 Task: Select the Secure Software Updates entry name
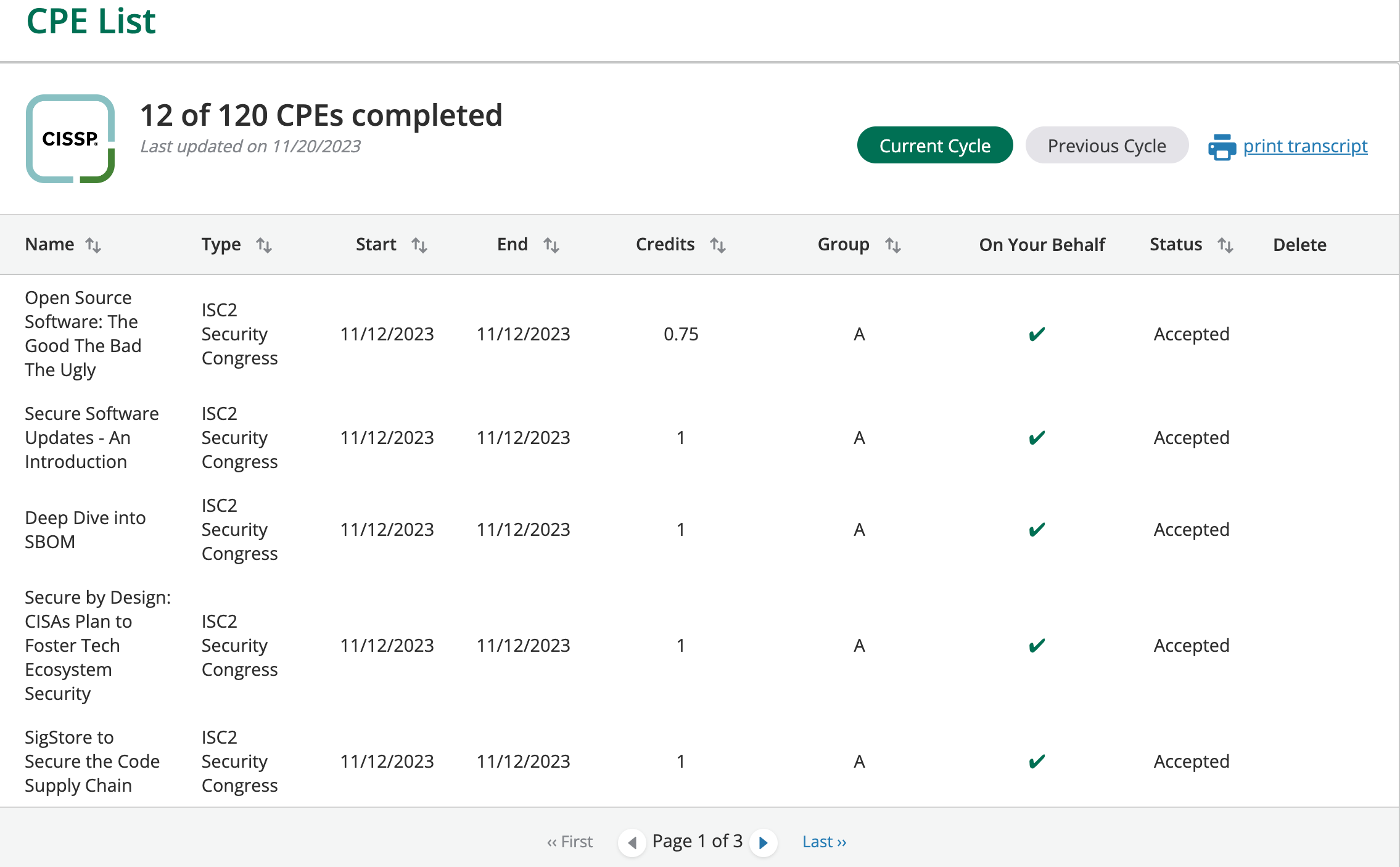91,437
